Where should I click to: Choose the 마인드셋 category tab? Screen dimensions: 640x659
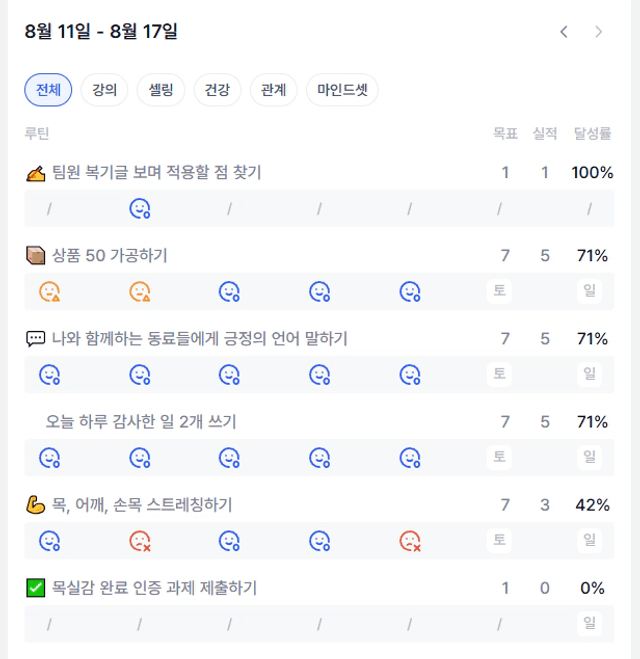click(x=342, y=90)
